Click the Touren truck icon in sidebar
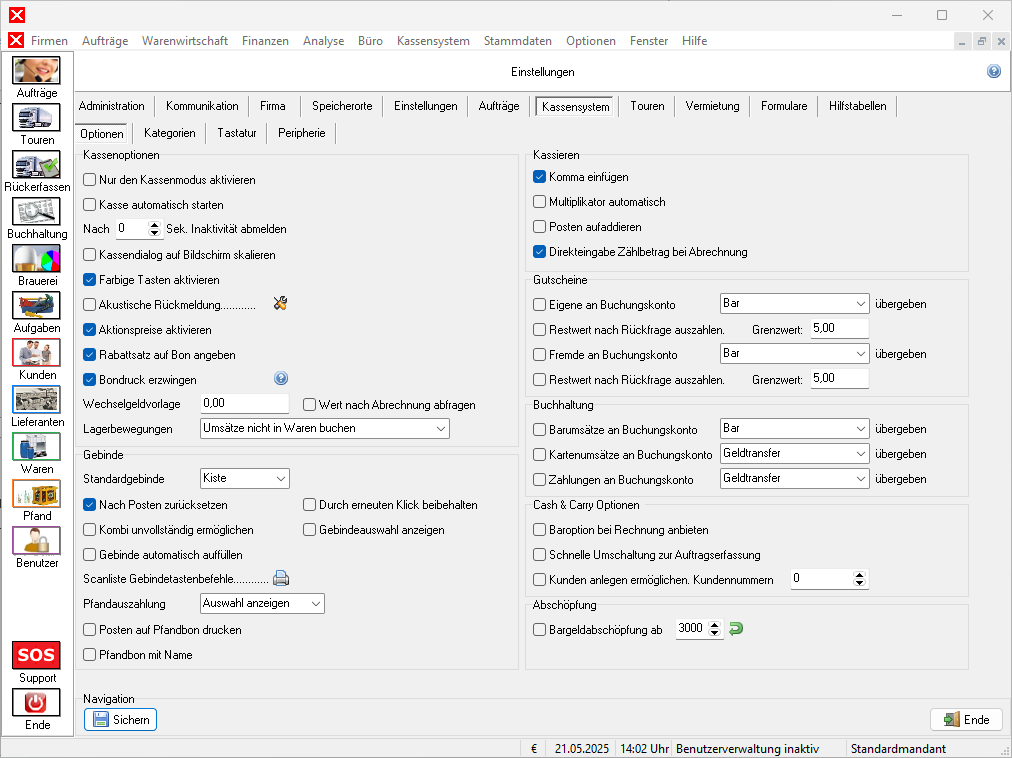 click(x=36, y=118)
